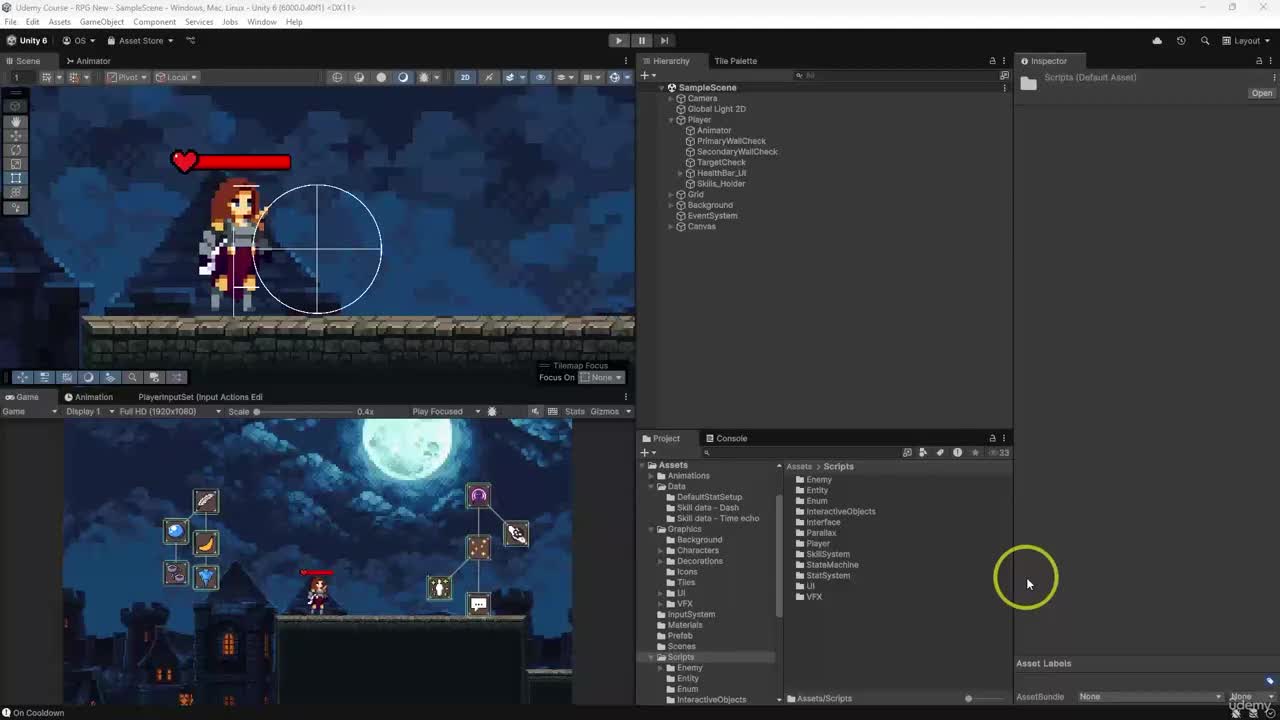Click the Favorites star icon in Project
The image size is (1280, 720).
click(975, 453)
